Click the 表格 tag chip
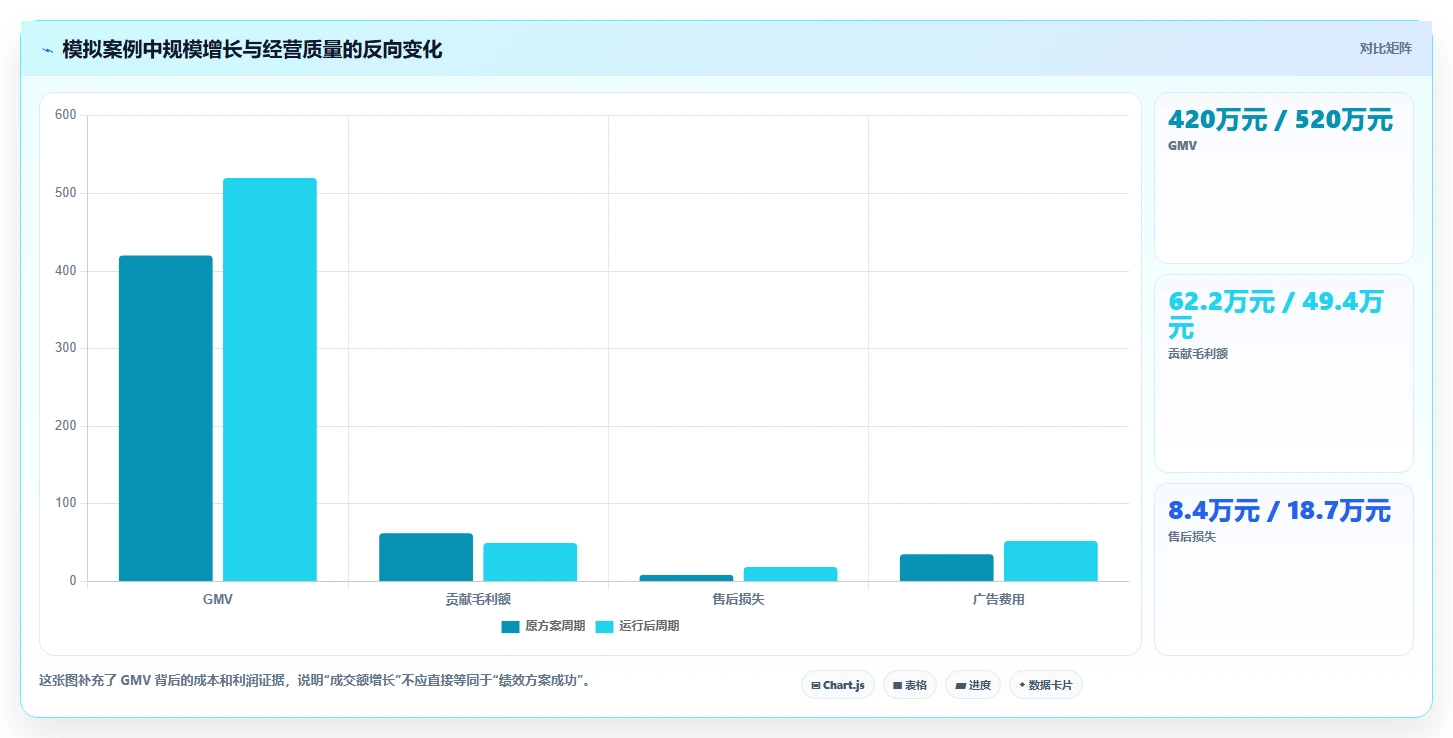 (x=910, y=685)
